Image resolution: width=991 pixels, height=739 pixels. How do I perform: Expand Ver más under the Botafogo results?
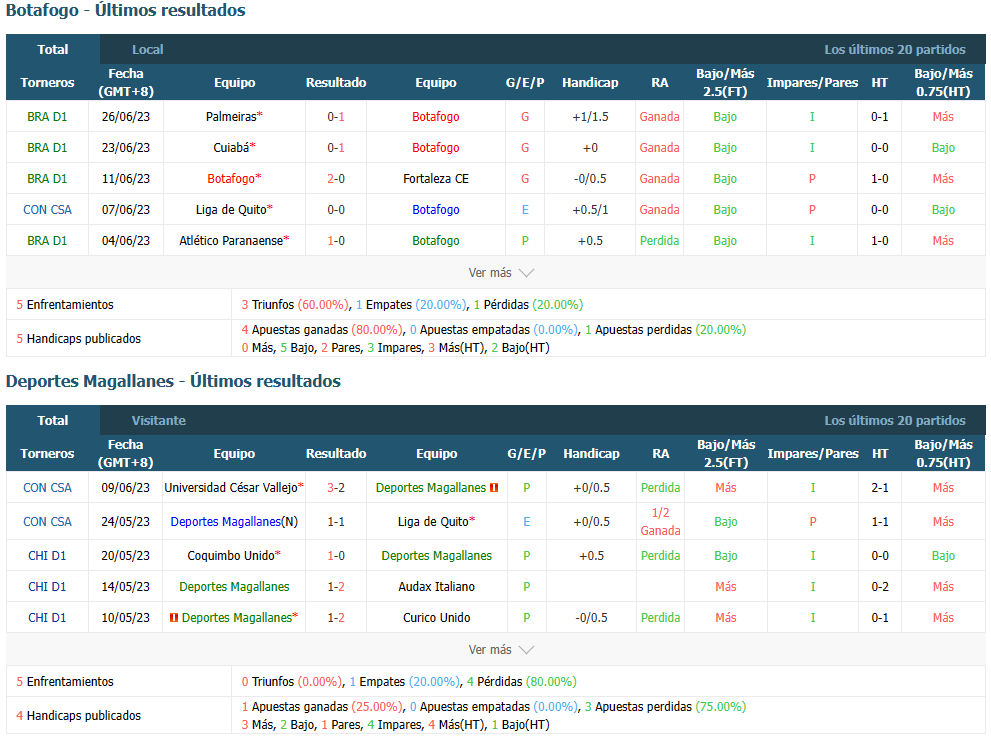501,272
